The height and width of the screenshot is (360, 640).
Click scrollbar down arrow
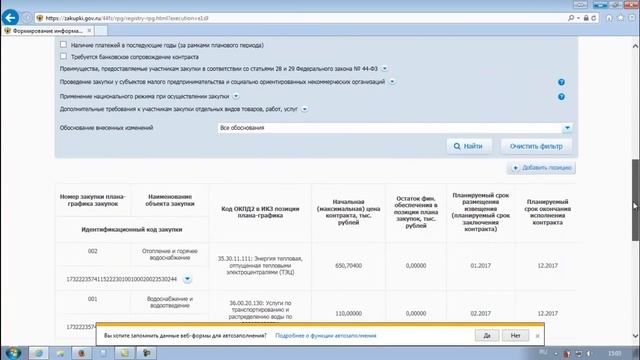pyautogui.click(x=636, y=336)
